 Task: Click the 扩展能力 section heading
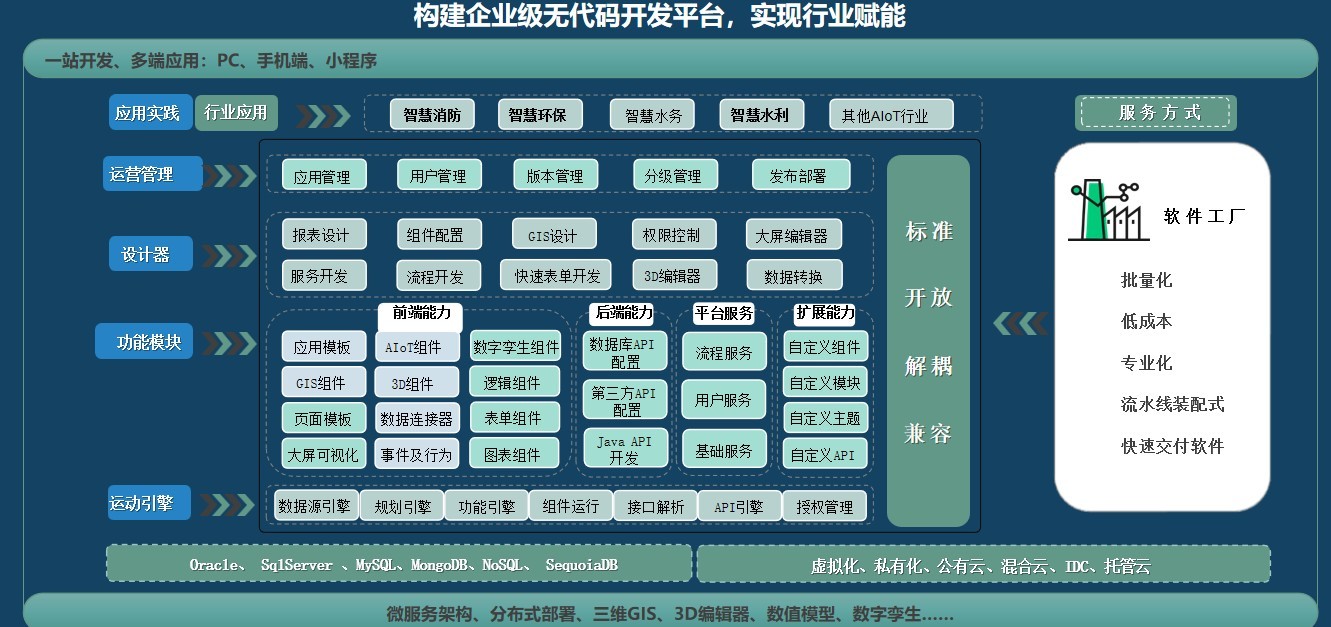pyautogui.click(x=825, y=313)
